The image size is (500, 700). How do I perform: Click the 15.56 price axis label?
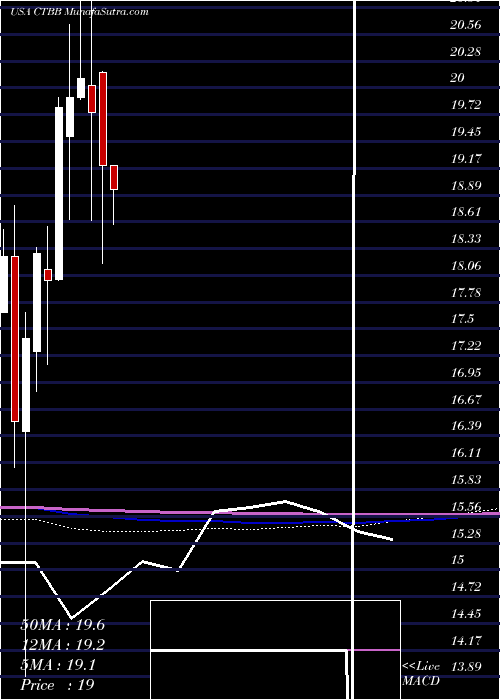tap(466, 507)
